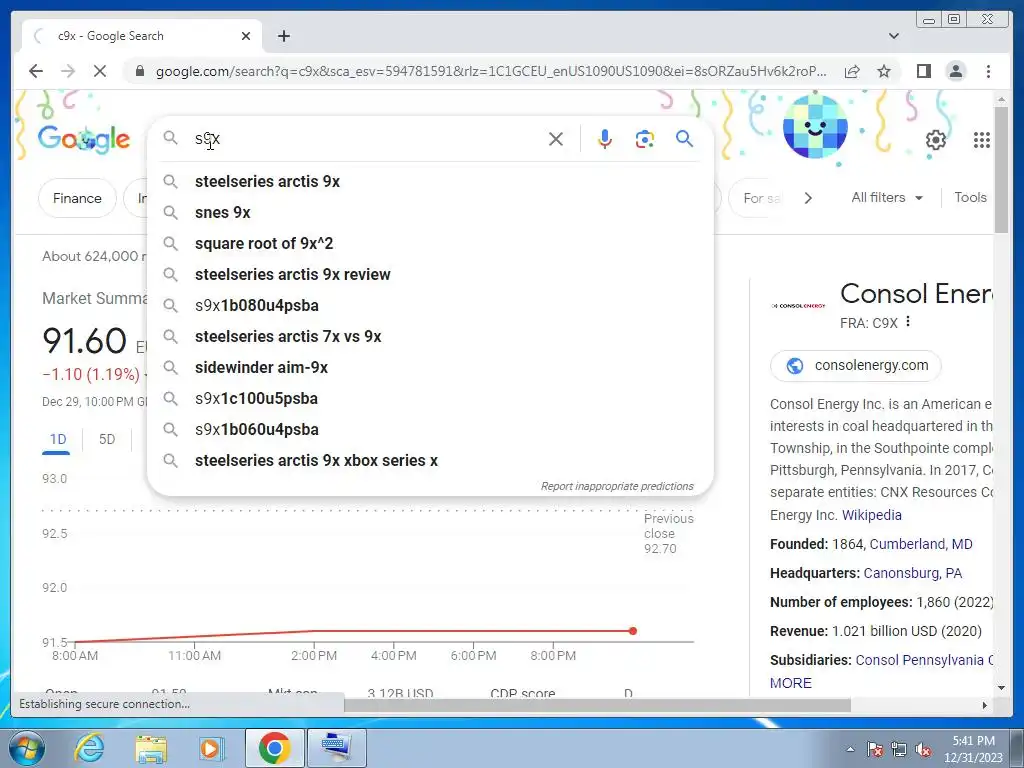The height and width of the screenshot is (768, 1024).
Task: Open Consol Energy more options dots
Action: pyautogui.click(x=908, y=321)
